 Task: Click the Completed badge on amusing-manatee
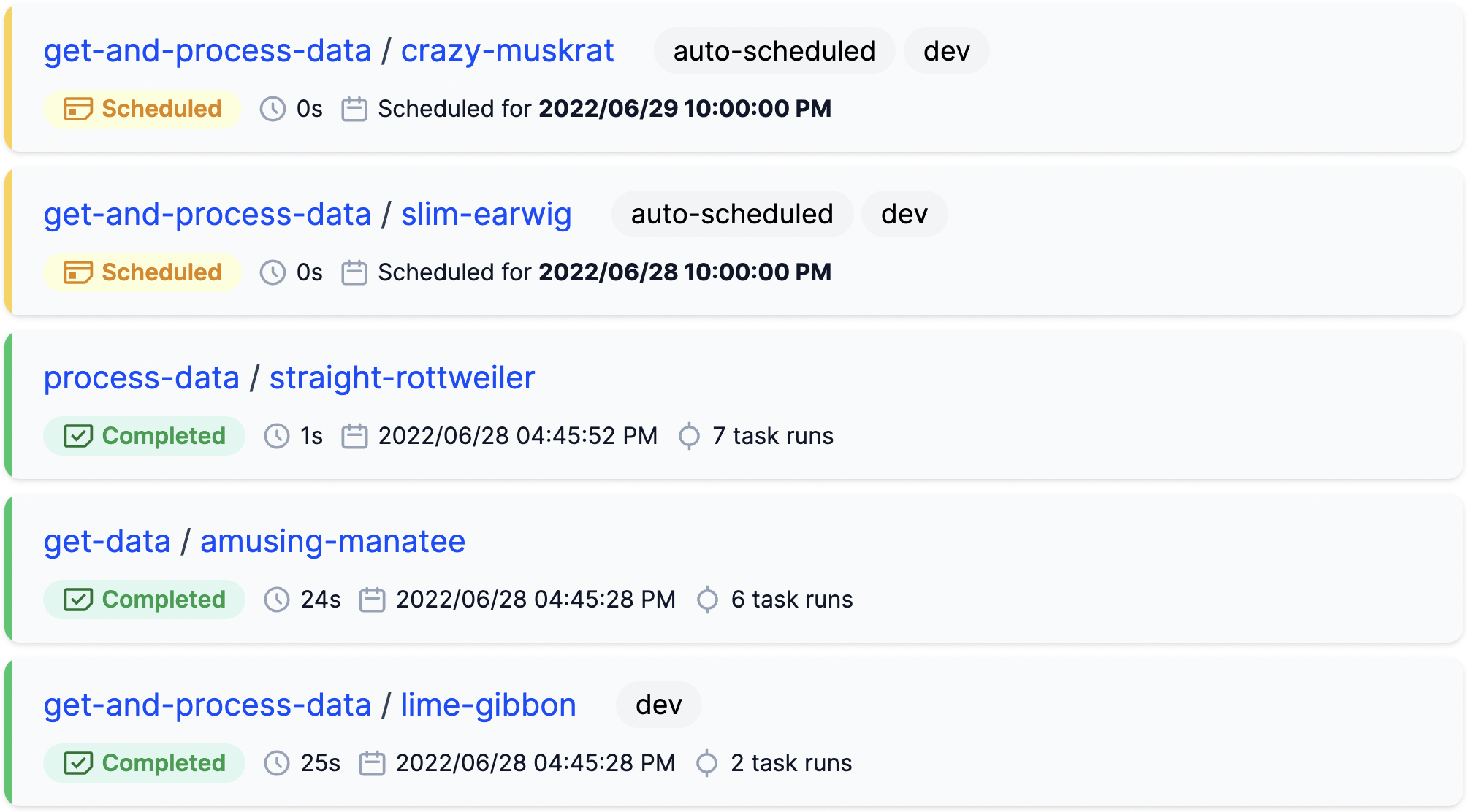(x=144, y=600)
